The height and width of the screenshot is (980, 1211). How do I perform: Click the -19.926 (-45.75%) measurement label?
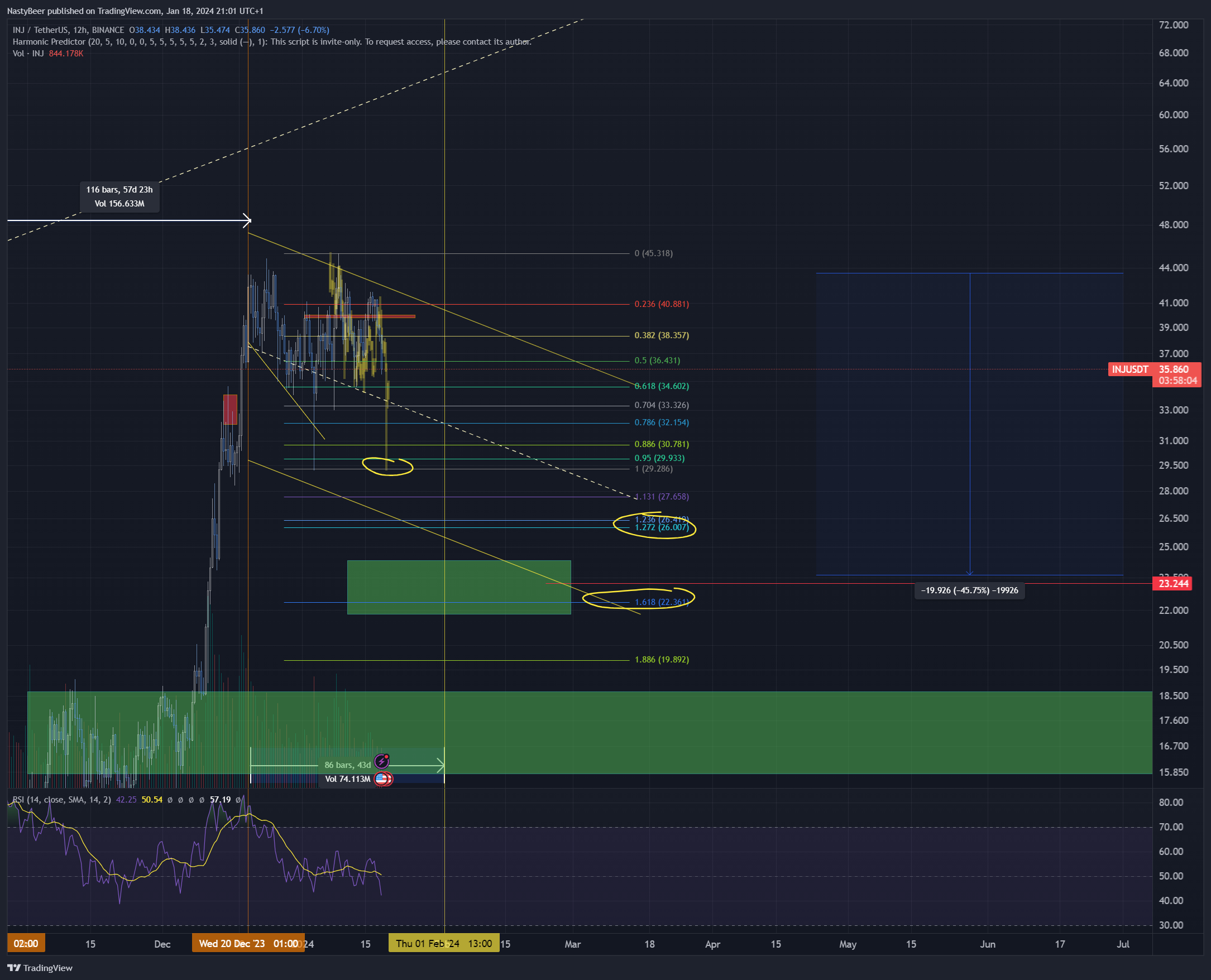[x=969, y=590]
